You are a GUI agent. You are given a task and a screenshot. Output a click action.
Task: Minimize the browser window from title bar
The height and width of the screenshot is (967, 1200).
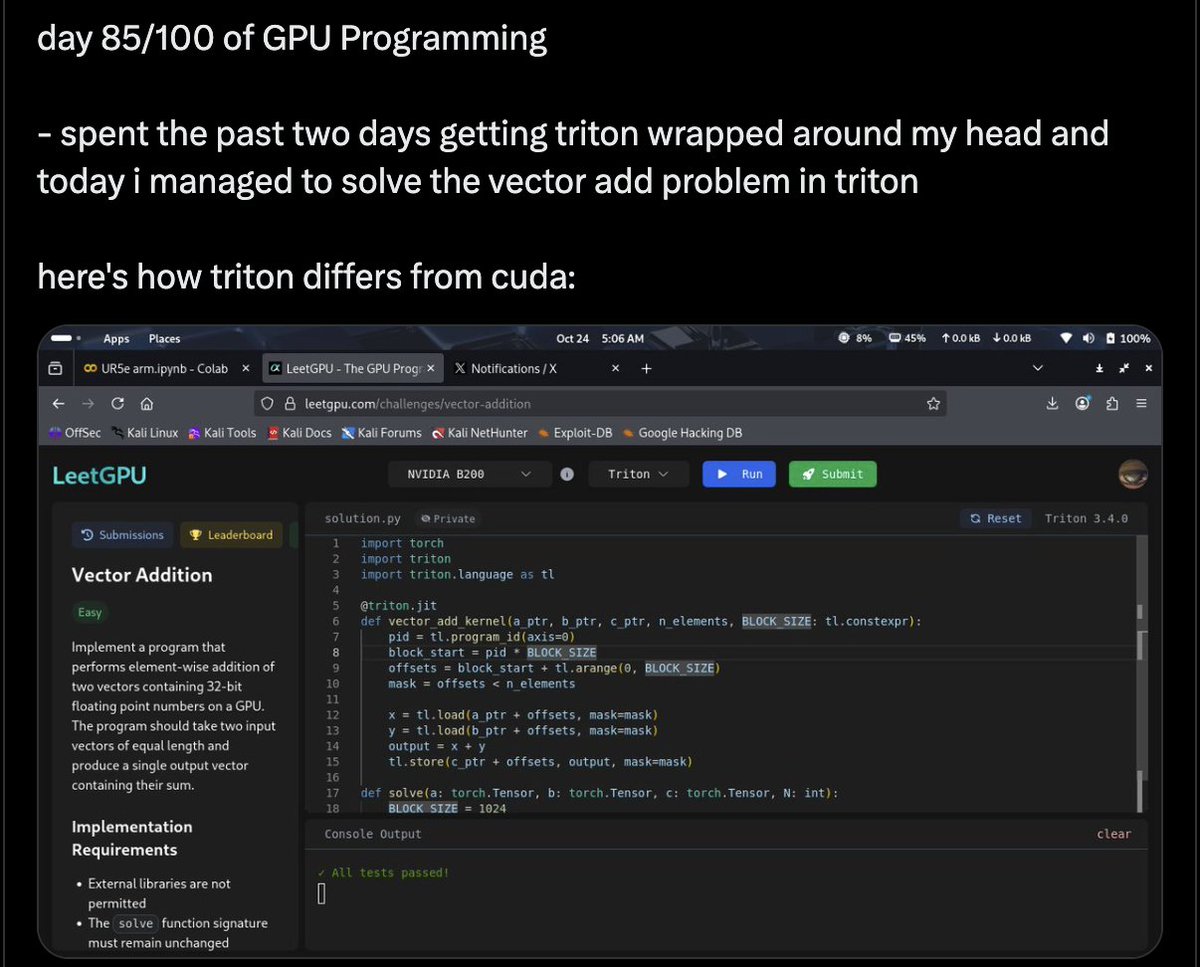click(x=1099, y=368)
